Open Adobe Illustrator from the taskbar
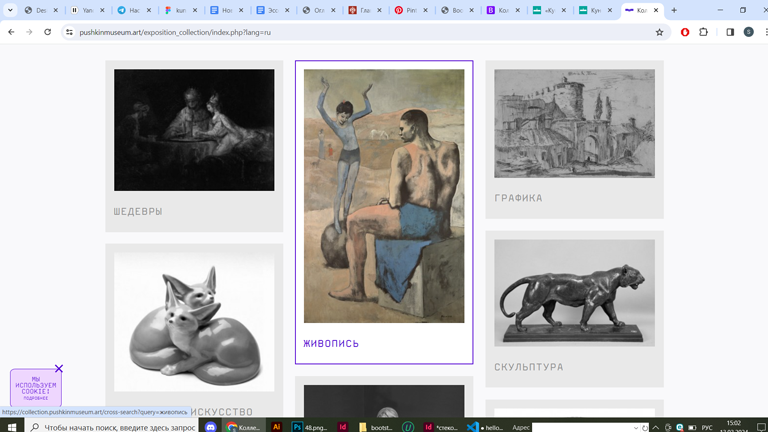768x432 pixels. (x=276, y=427)
